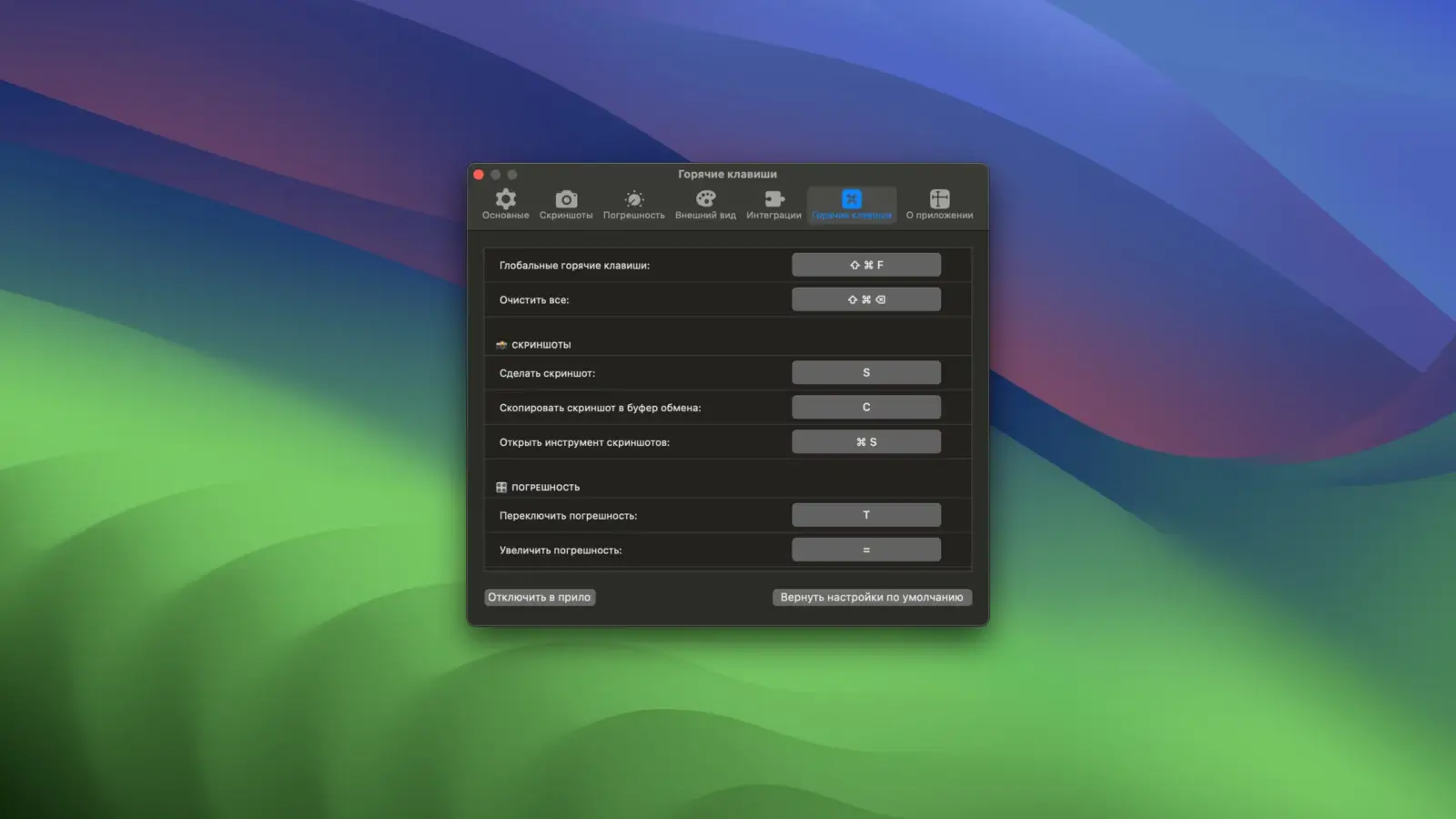Open the Внешний вид palette tab
This screenshot has width=1456, height=819.
pyautogui.click(x=705, y=204)
